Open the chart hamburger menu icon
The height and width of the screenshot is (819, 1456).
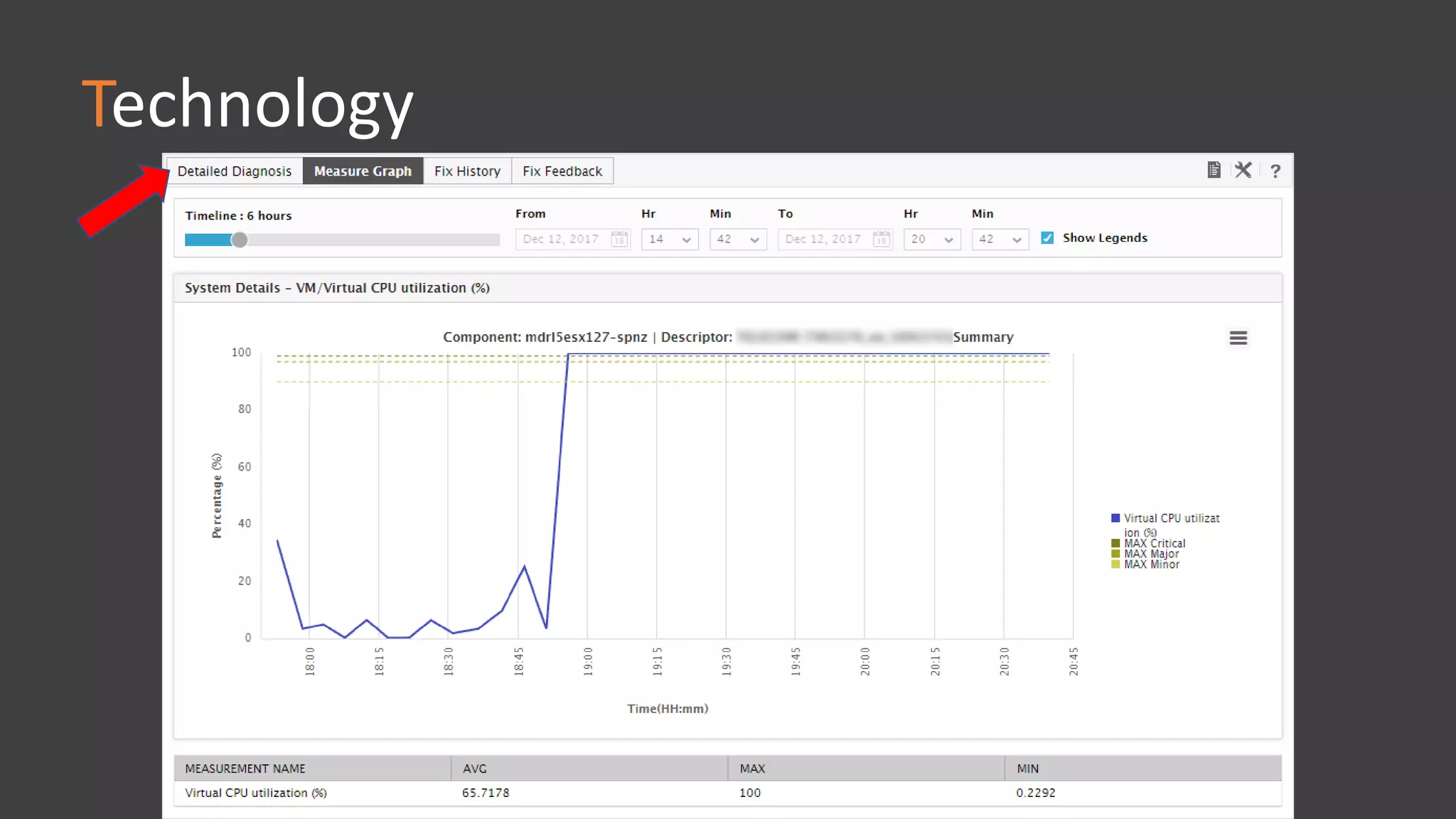[x=1238, y=338]
